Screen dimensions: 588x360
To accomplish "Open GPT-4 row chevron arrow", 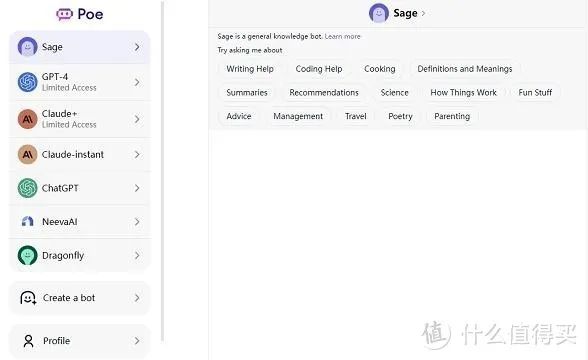I will [x=137, y=82].
